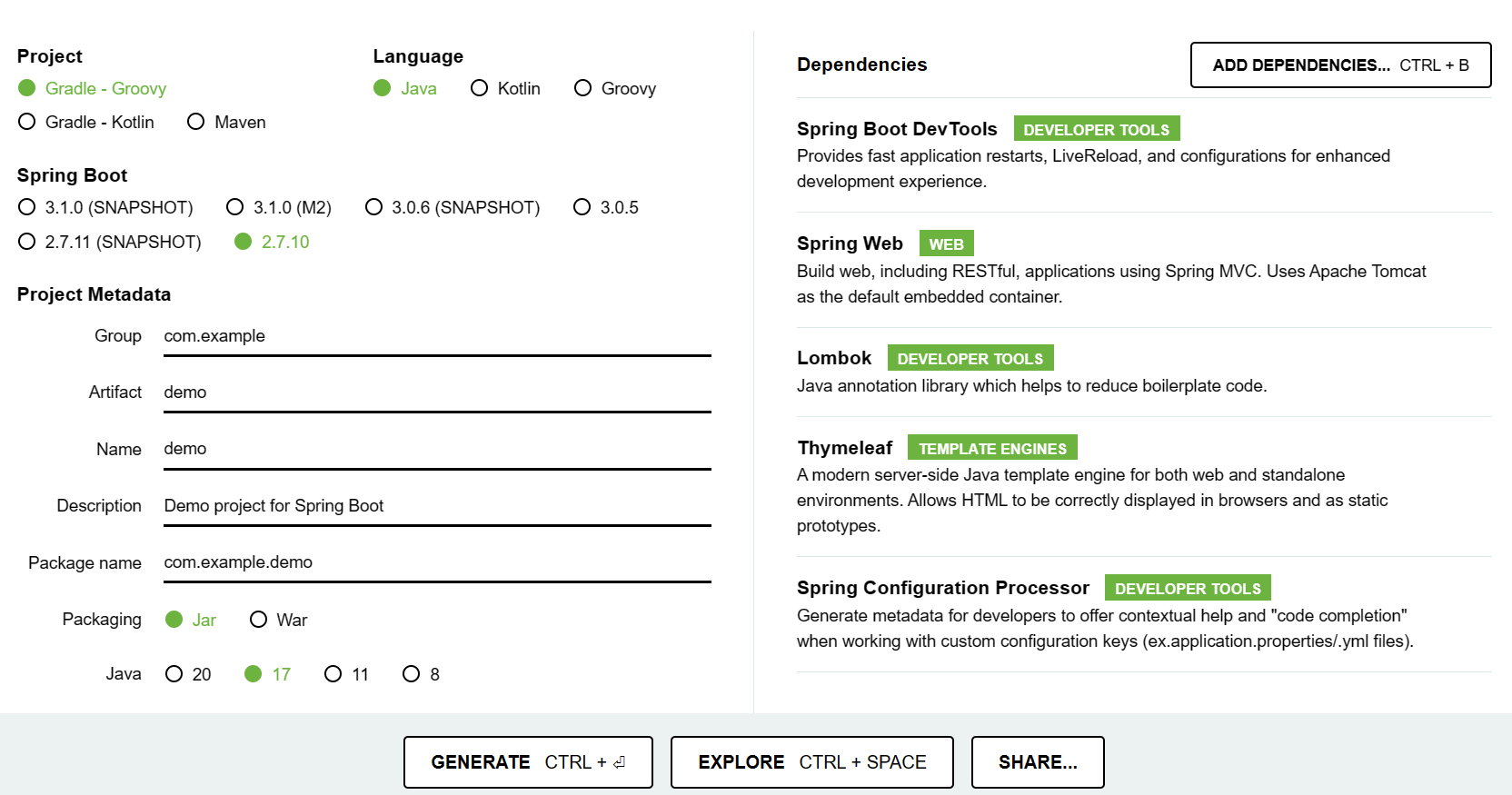The image size is (1512, 795).
Task: Select Spring Boot 3.1.0 (SNAPSHOT)
Action: coord(105,207)
